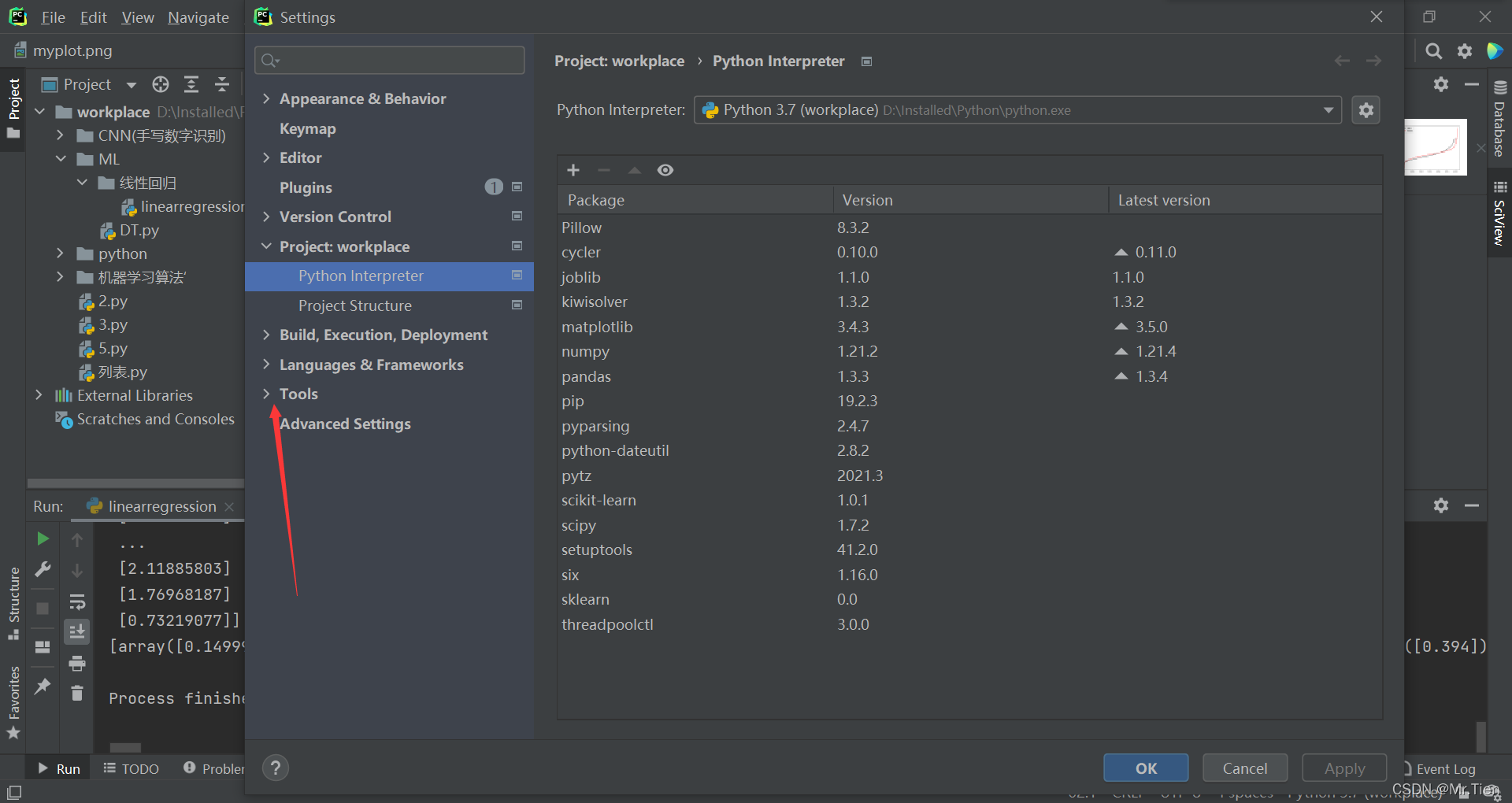This screenshot has height=803, width=1512.
Task: Click green rerun play icon
Action: pyautogui.click(x=43, y=538)
